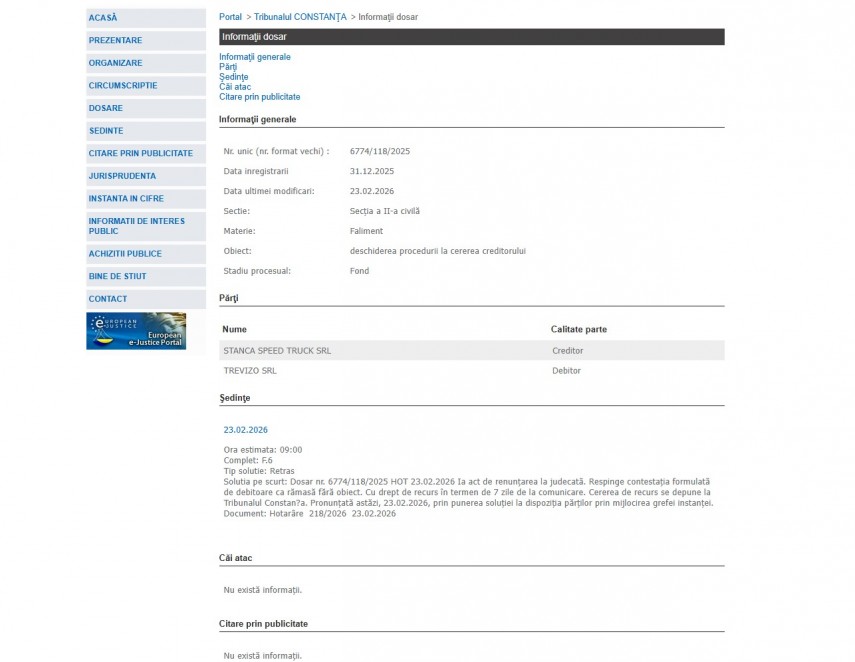
Task: Navigate to SEDINTE in the sidebar
Action: (x=106, y=131)
